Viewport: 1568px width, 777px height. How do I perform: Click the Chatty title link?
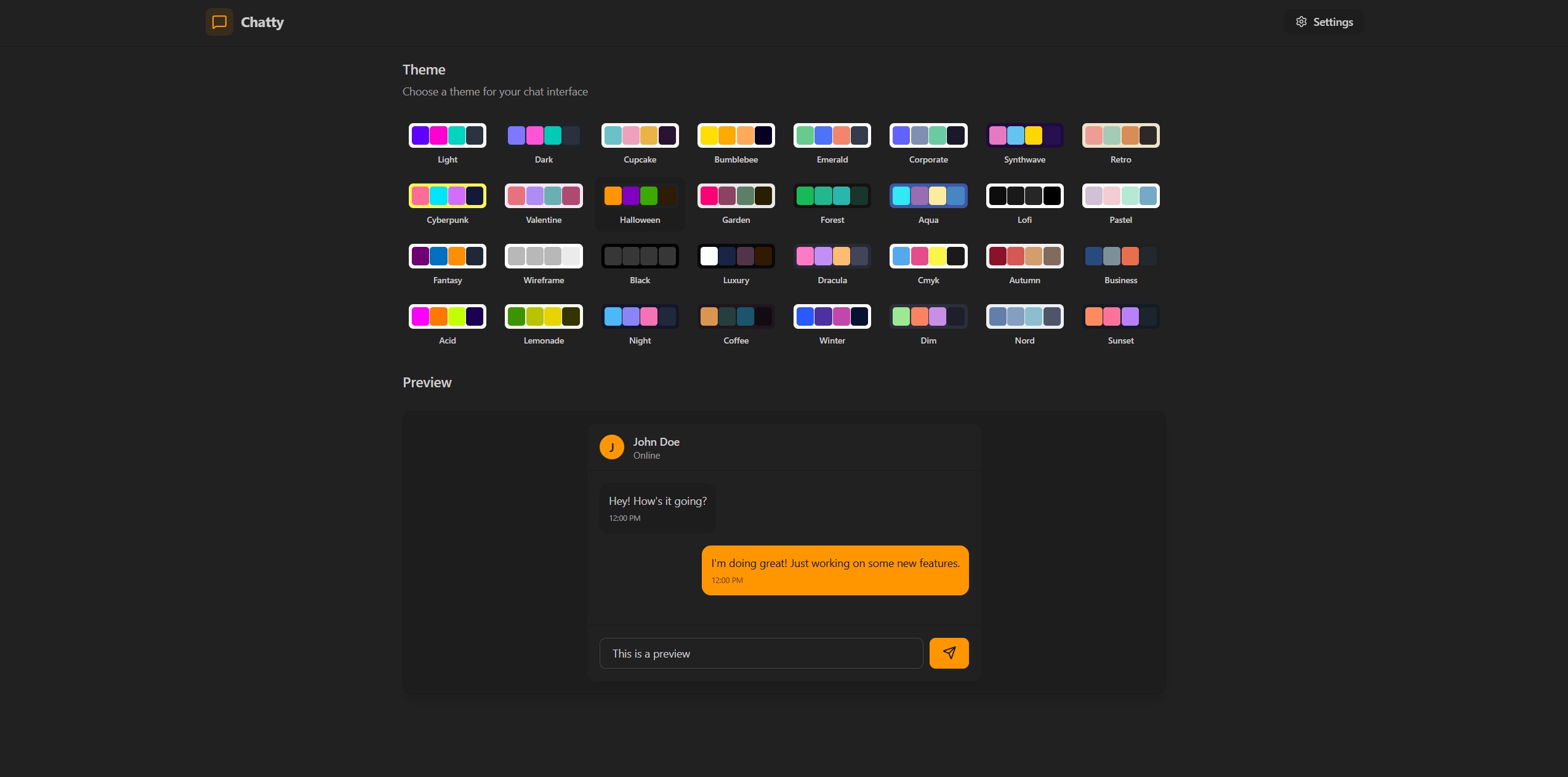coord(262,22)
